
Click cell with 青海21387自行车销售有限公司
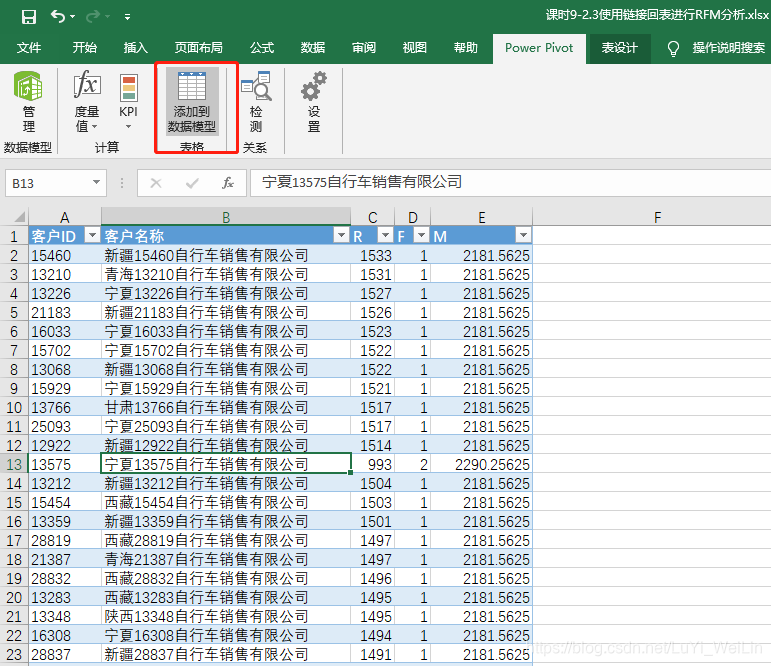click(x=226, y=559)
